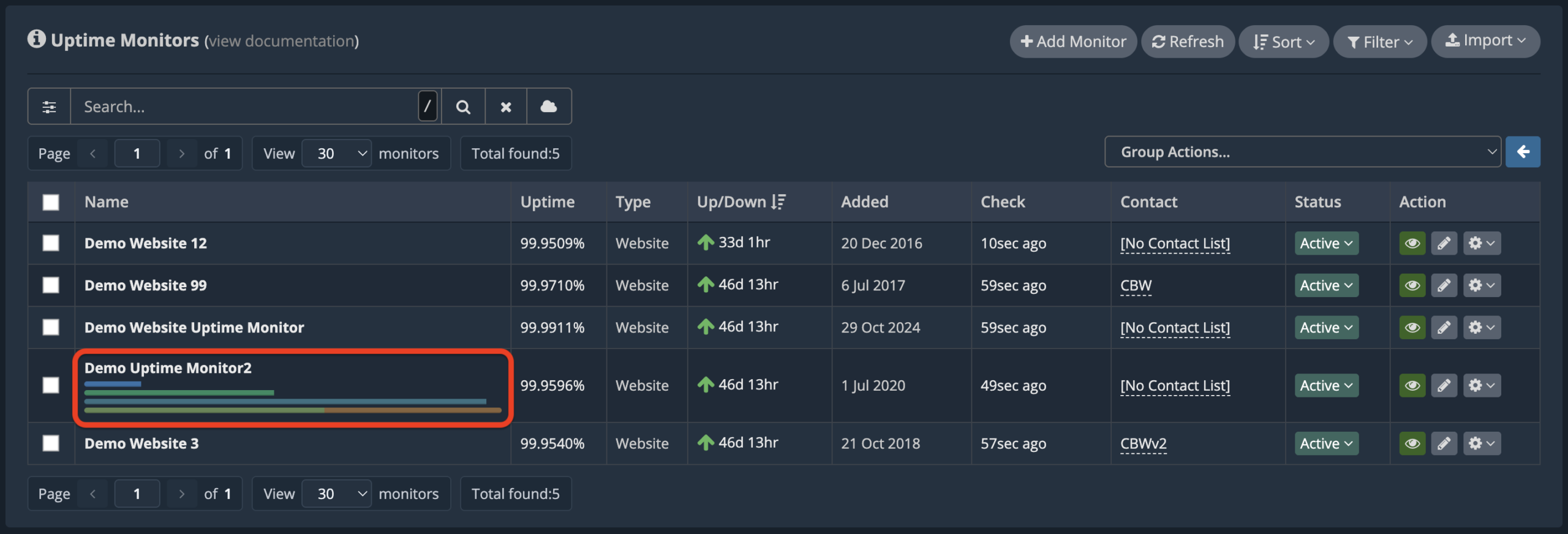Image resolution: width=1568 pixels, height=534 pixels.
Task: View Demo Website 99 with the eye icon
Action: click(x=1412, y=285)
